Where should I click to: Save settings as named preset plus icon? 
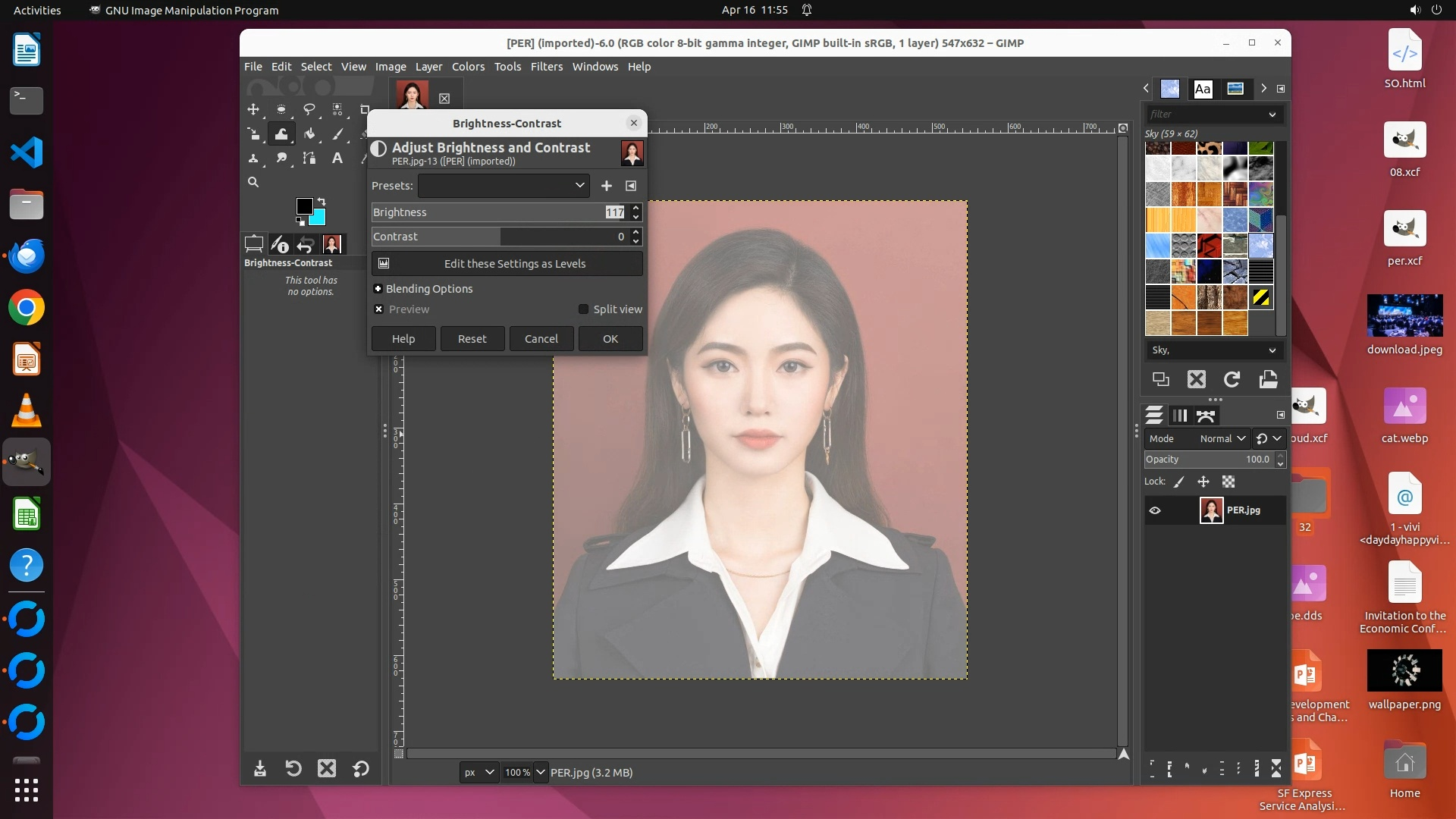(606, 186)
